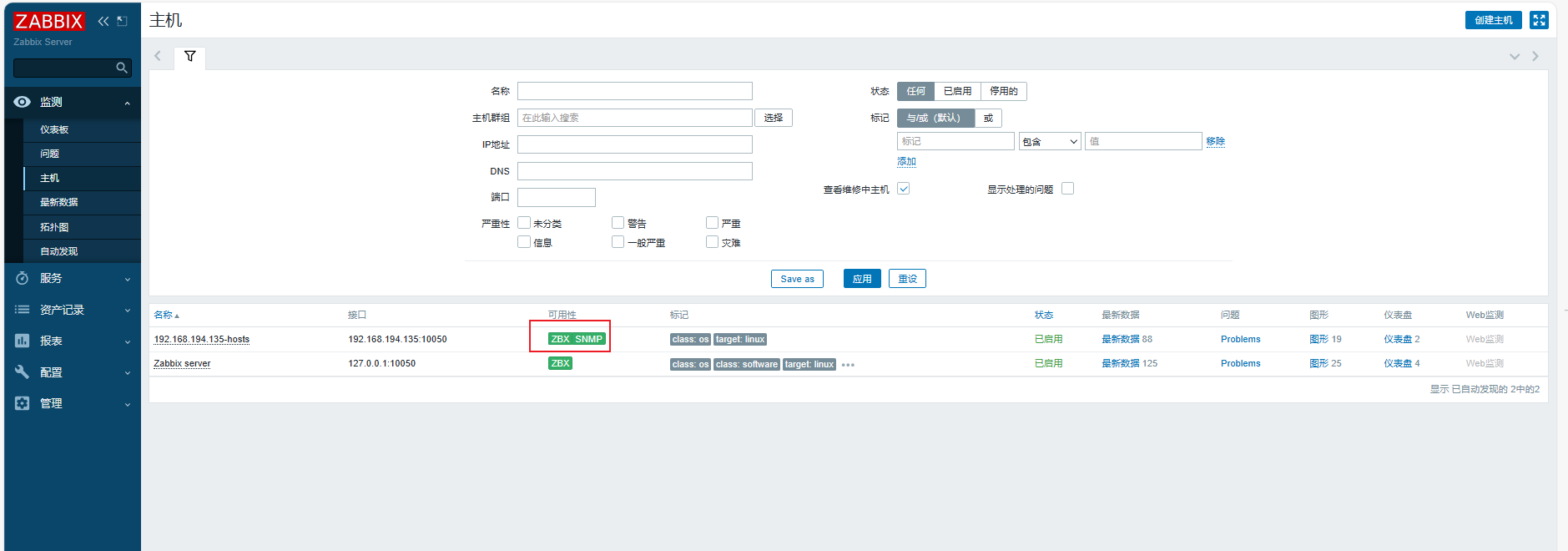Click the ZBX availability badge for Zabbix server
This screenshot has width=1568, height=551.
[560, 363]
